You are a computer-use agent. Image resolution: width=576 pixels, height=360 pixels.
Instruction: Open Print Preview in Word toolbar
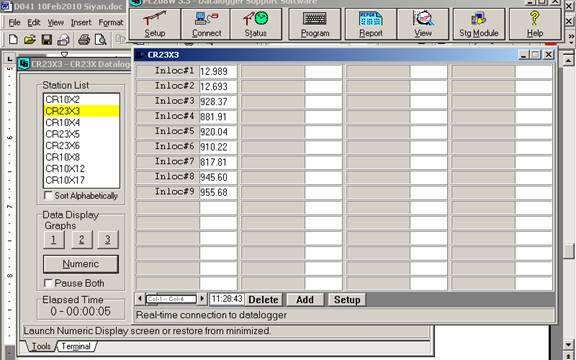[100, 39]
